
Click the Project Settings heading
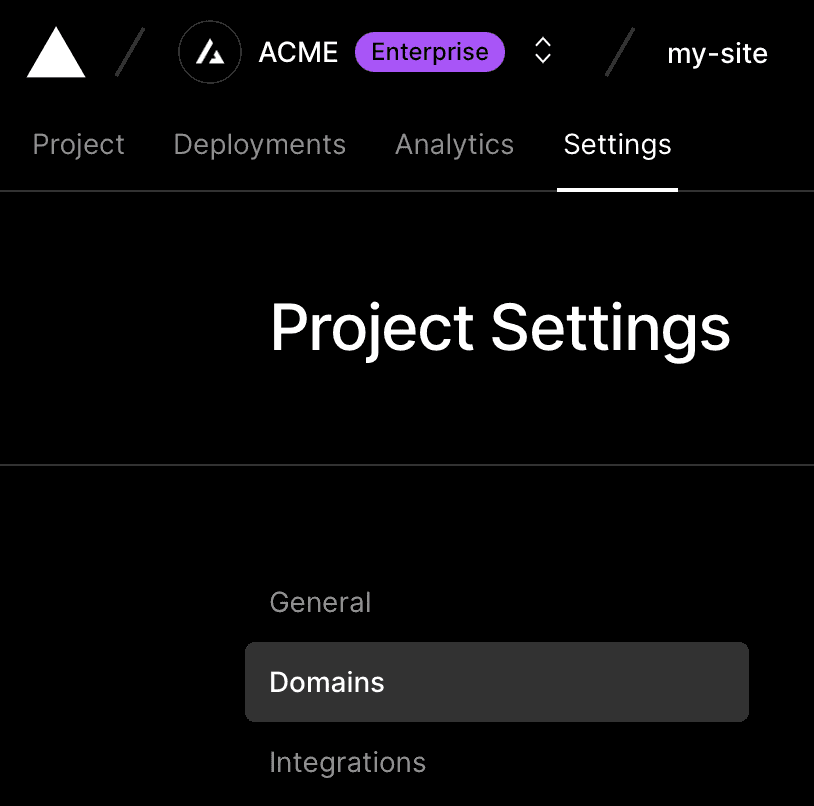click(500, 328)
